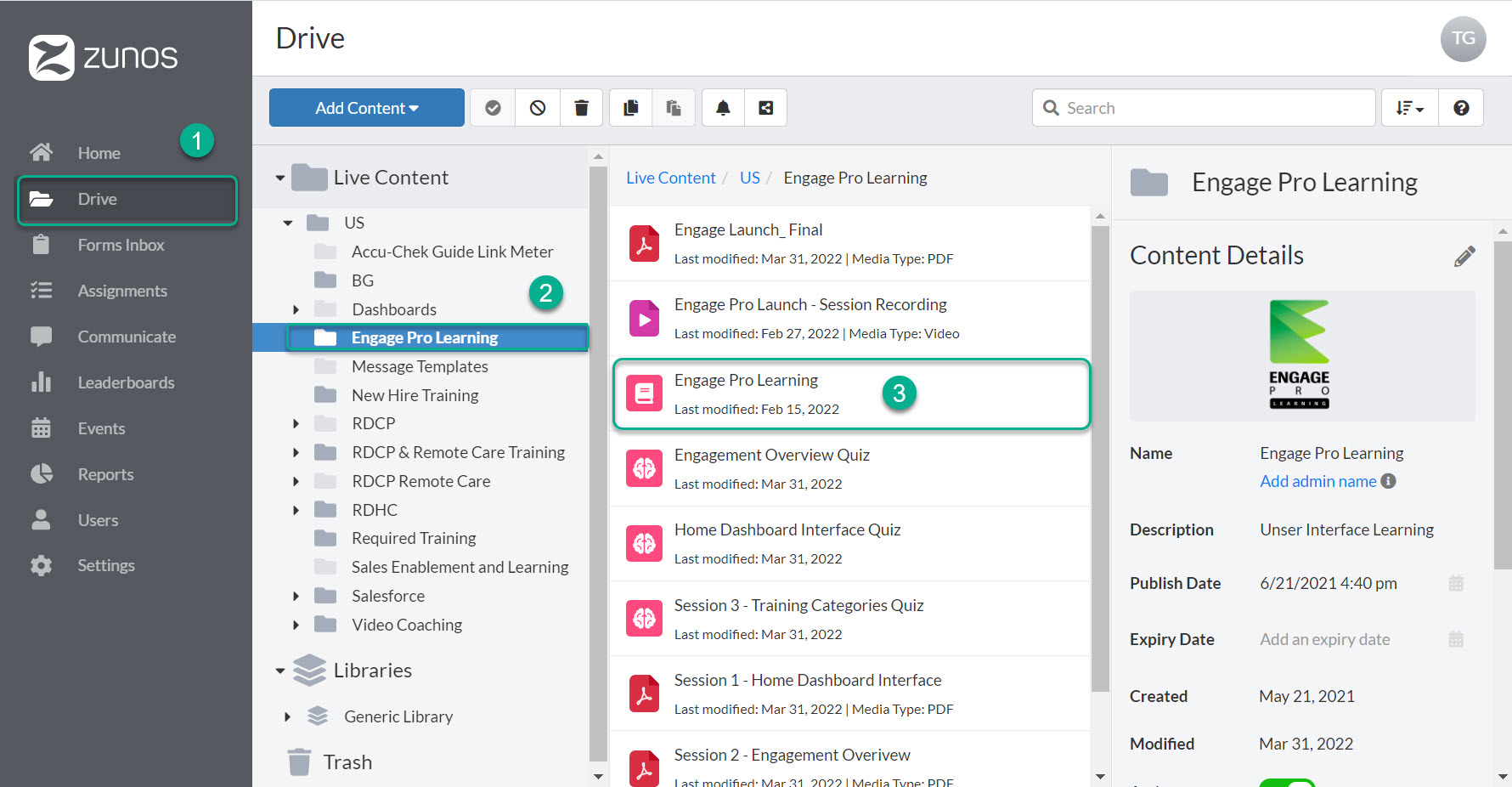Select the Accu-Chek Guide Link Meter folder
Screen dimensions: 1512x787
tap(452, 252)
